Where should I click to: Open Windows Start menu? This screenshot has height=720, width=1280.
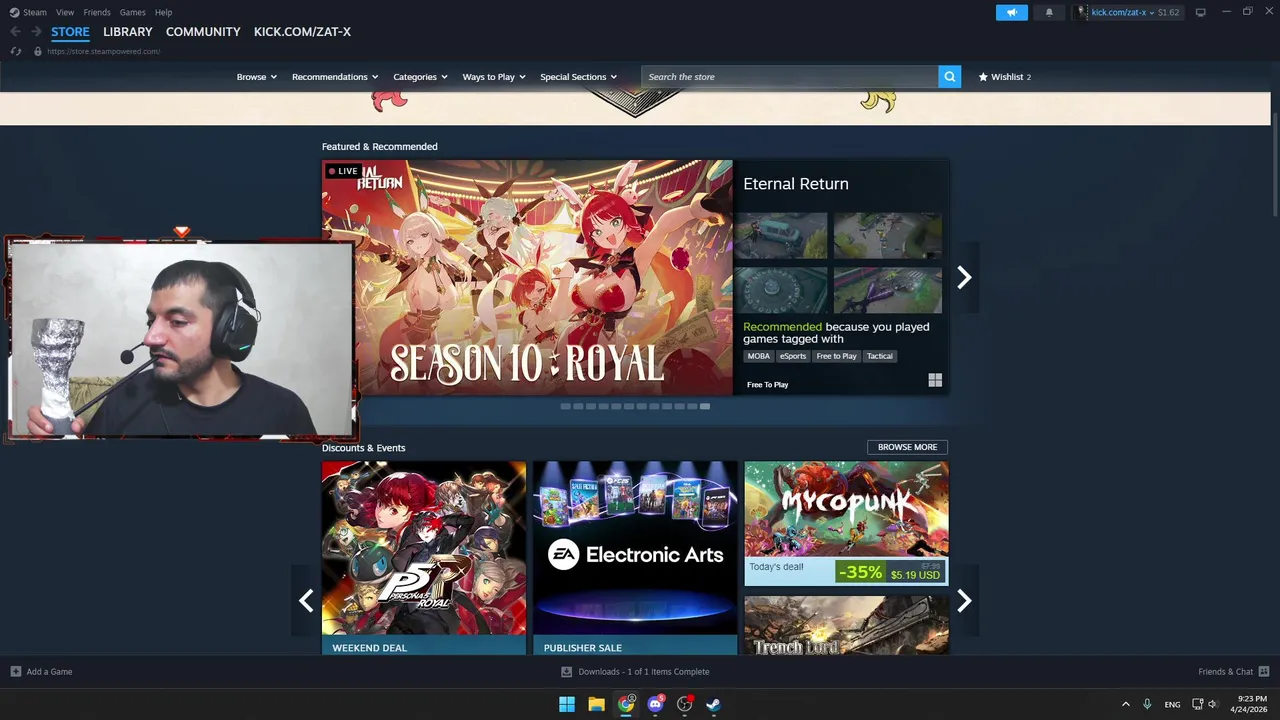click(x=567, y=704)
